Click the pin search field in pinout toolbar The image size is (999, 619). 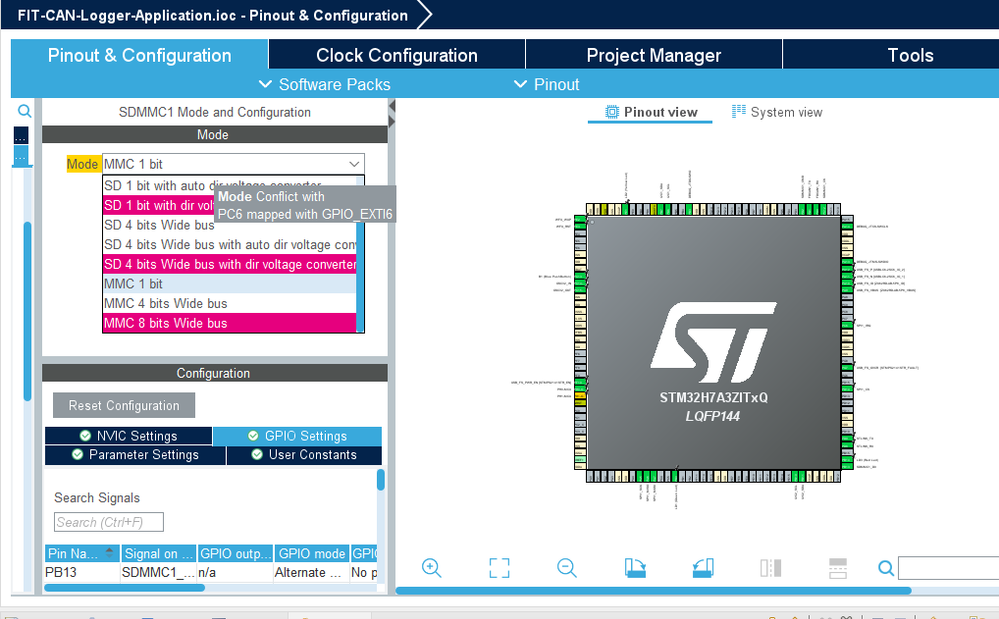point(948,567)
